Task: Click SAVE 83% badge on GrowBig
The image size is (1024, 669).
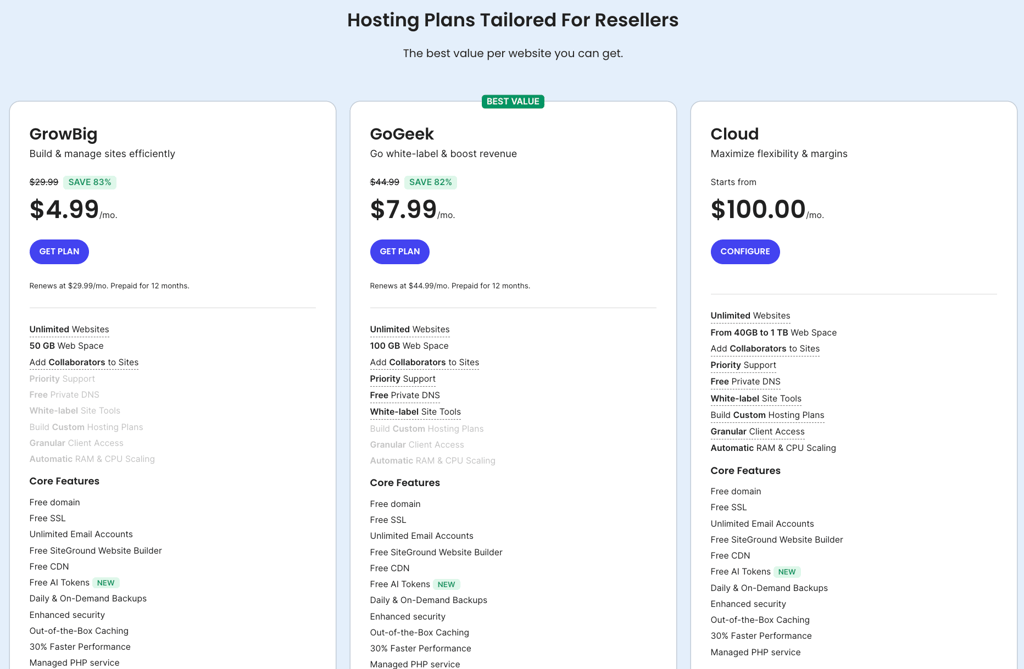Action: tap(90, 182)
